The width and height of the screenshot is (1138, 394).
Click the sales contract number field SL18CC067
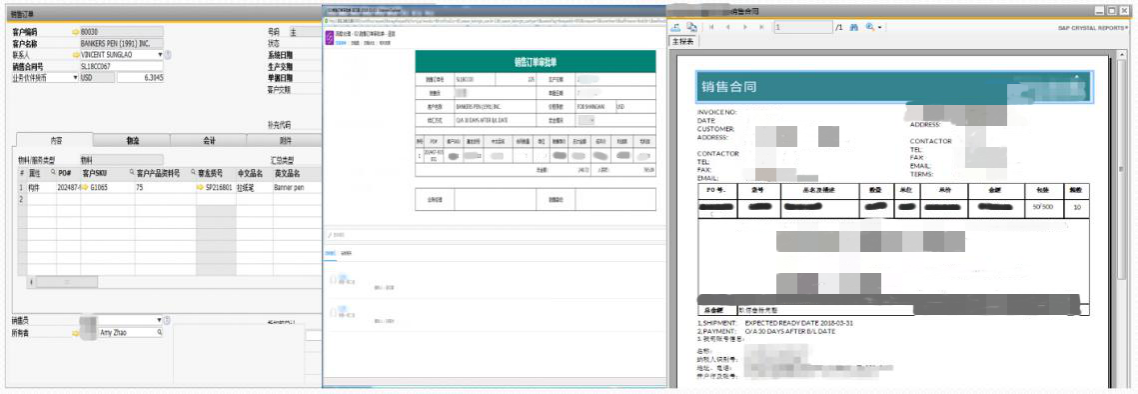(121, 66)
